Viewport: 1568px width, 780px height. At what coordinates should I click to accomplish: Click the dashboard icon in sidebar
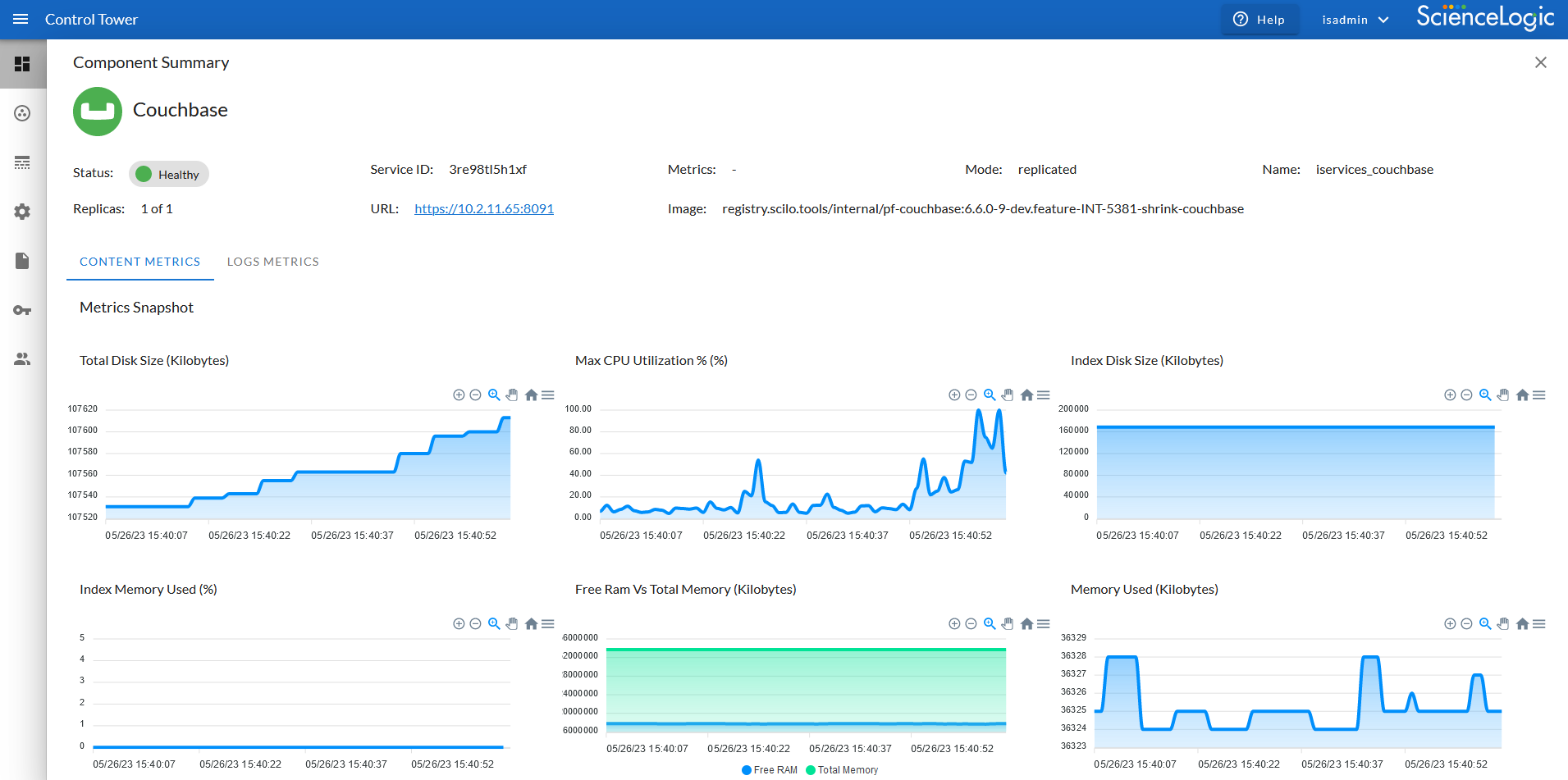pyautogui.click(x=22, y=64)
